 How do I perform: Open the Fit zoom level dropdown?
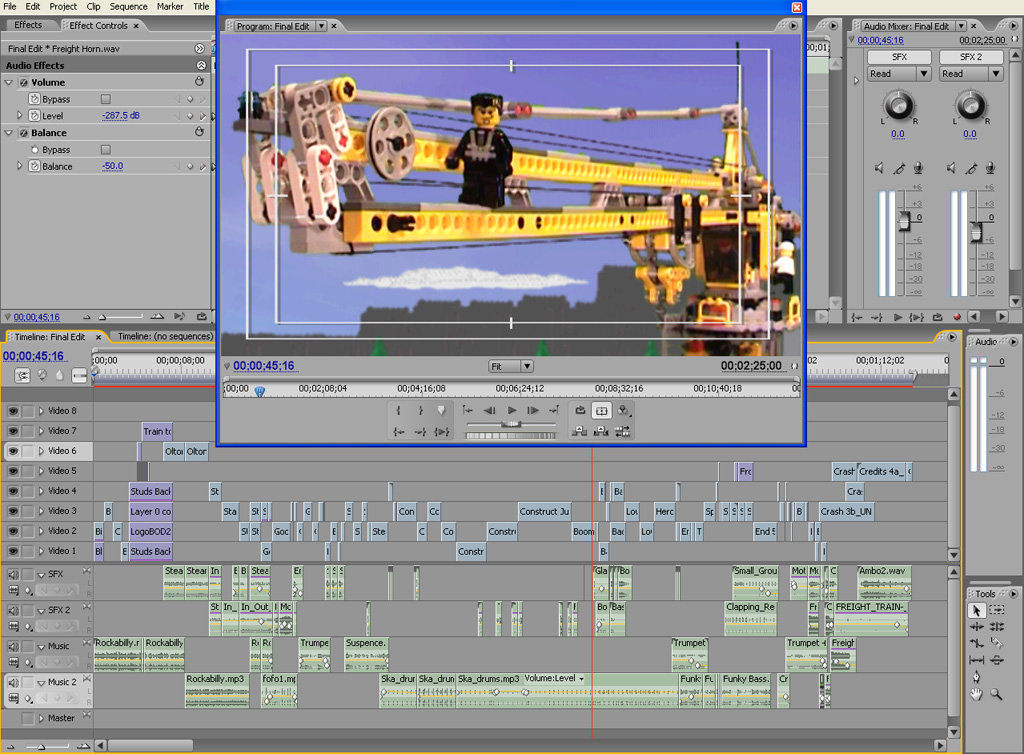pos(510,366)
